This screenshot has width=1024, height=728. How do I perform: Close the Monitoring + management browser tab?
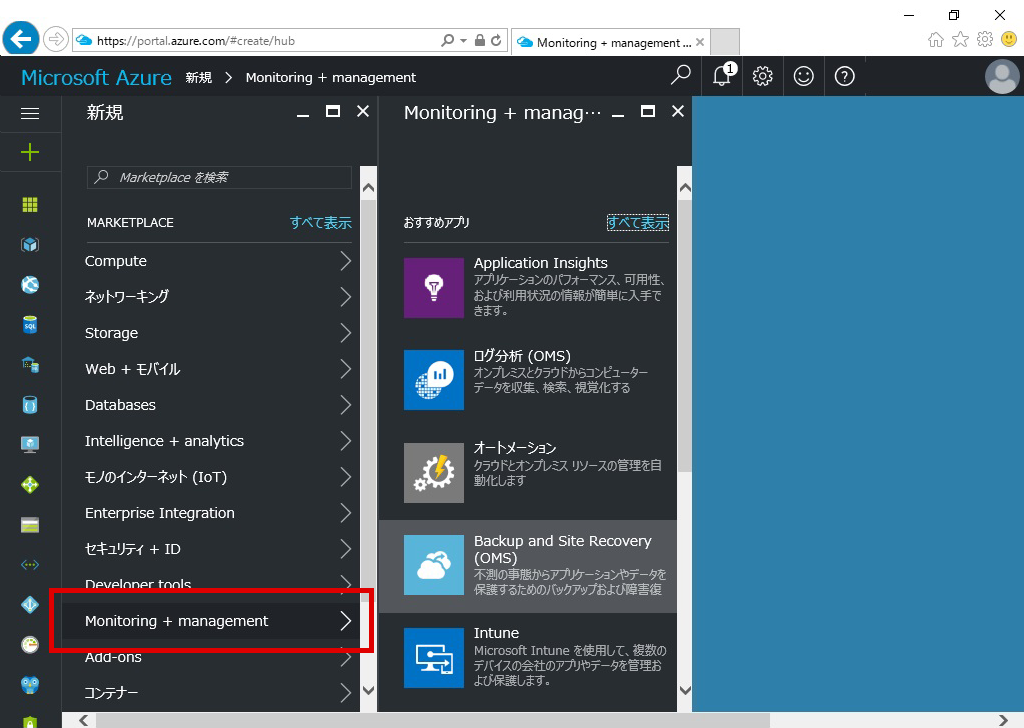pyautogui.click(x=700, y=42)
